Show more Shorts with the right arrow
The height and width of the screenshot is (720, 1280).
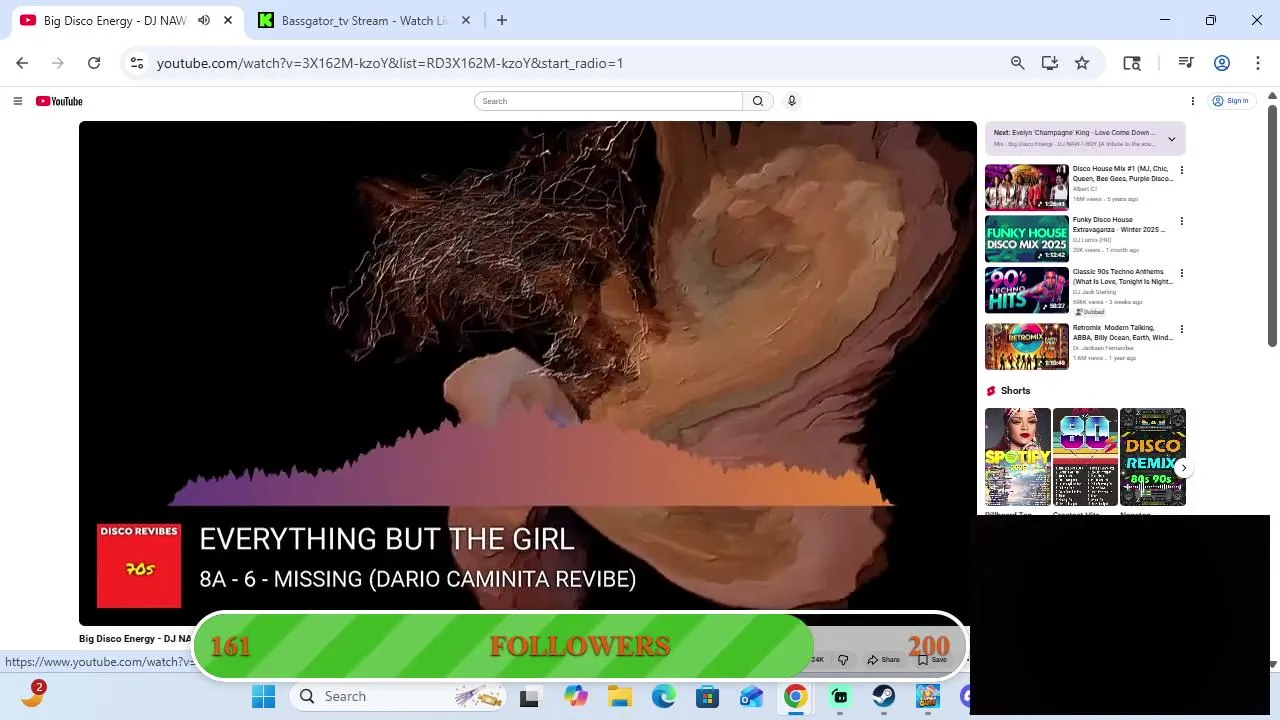pyautogui.click(x=1183, y=468)
